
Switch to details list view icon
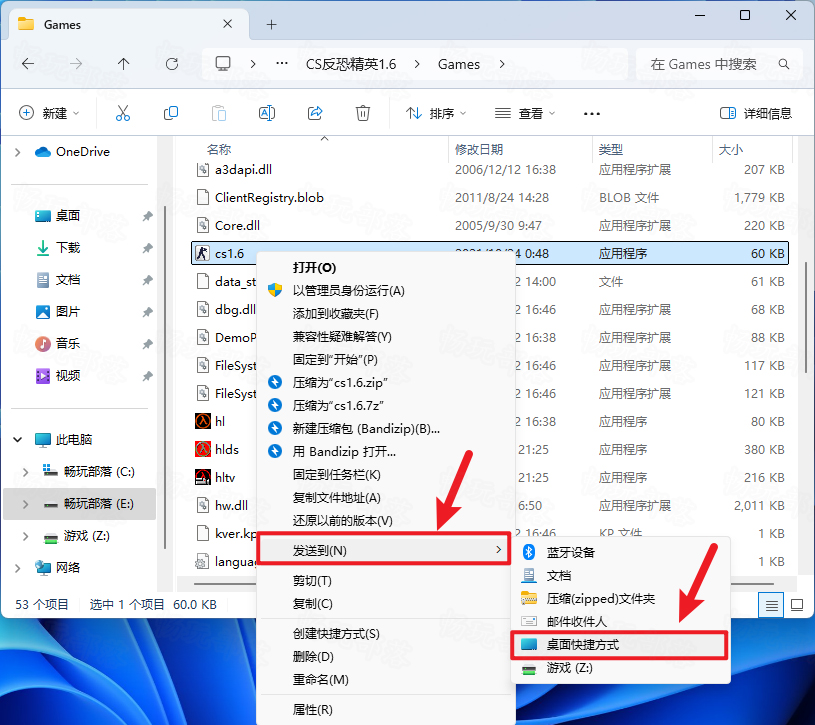[771, 605]
